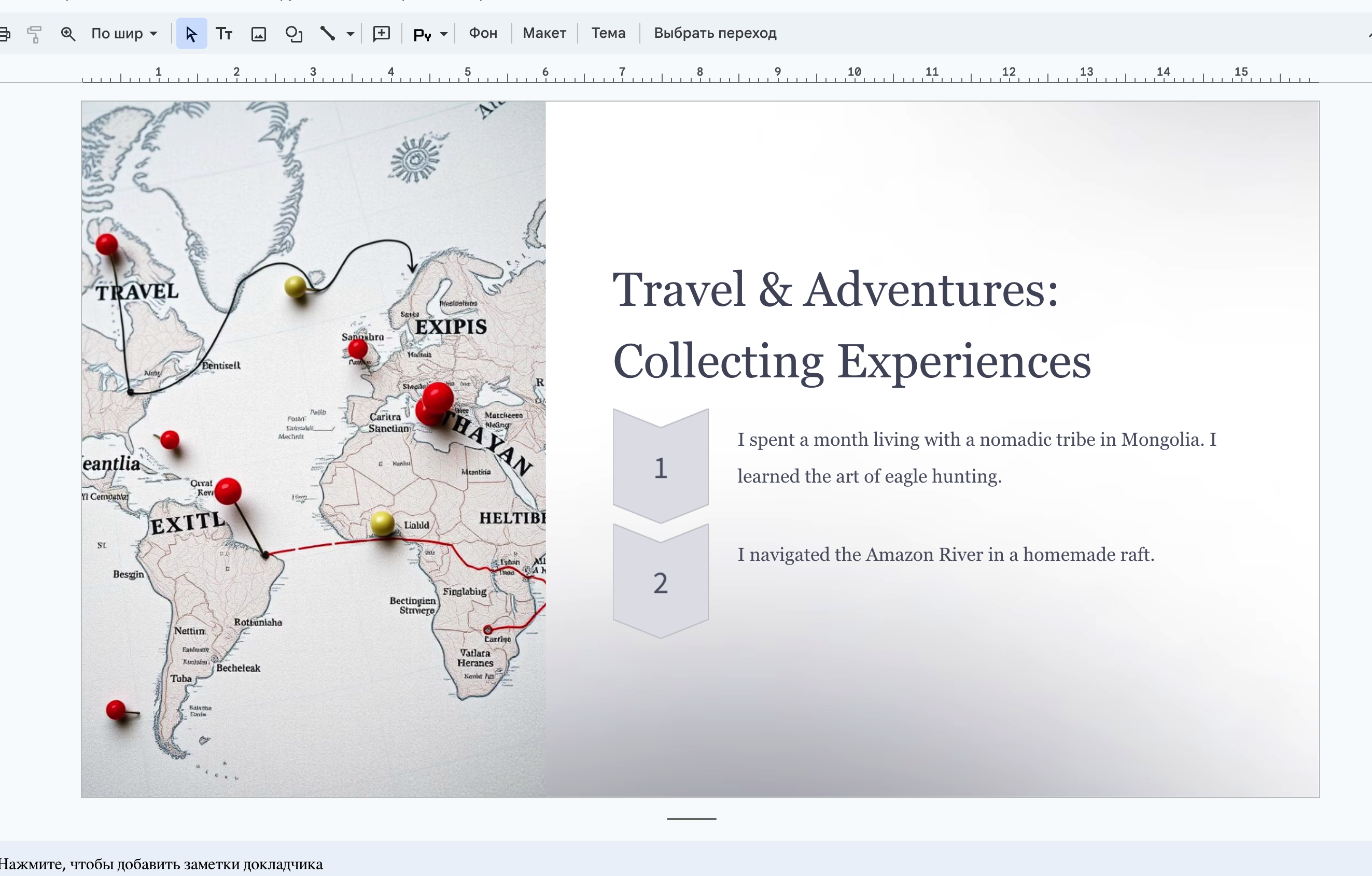Click the insert image icon

pos(259,34)
